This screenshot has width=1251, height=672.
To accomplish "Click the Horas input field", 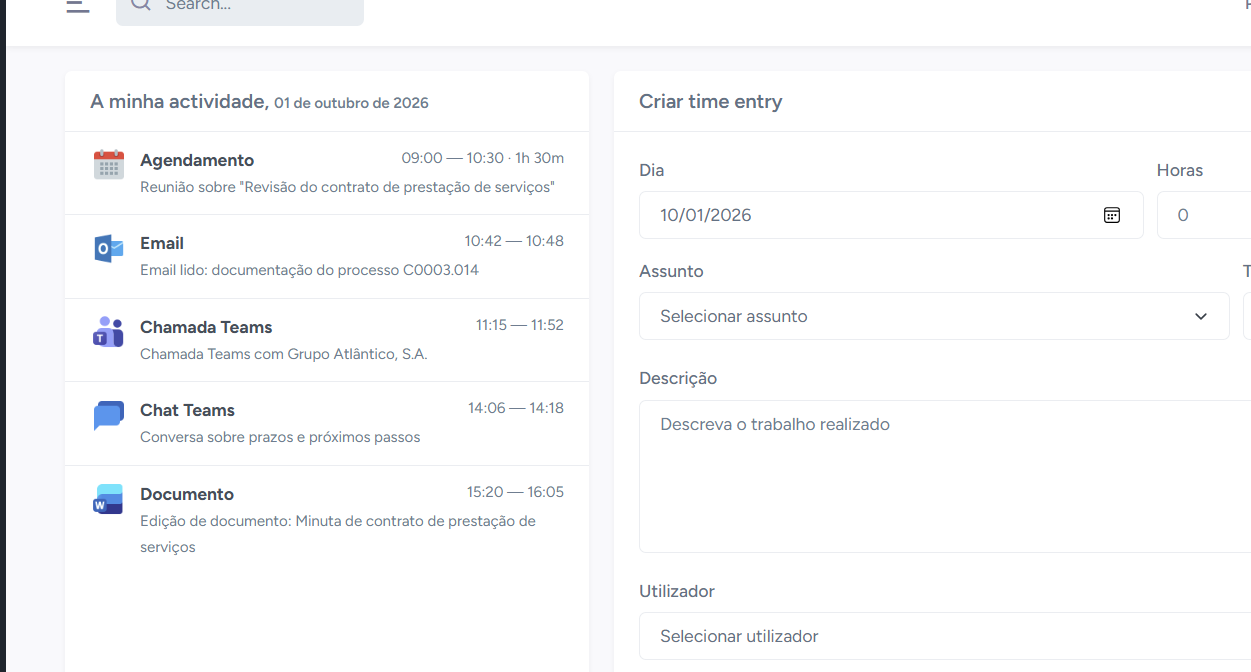I will [x=1204, y=215].
